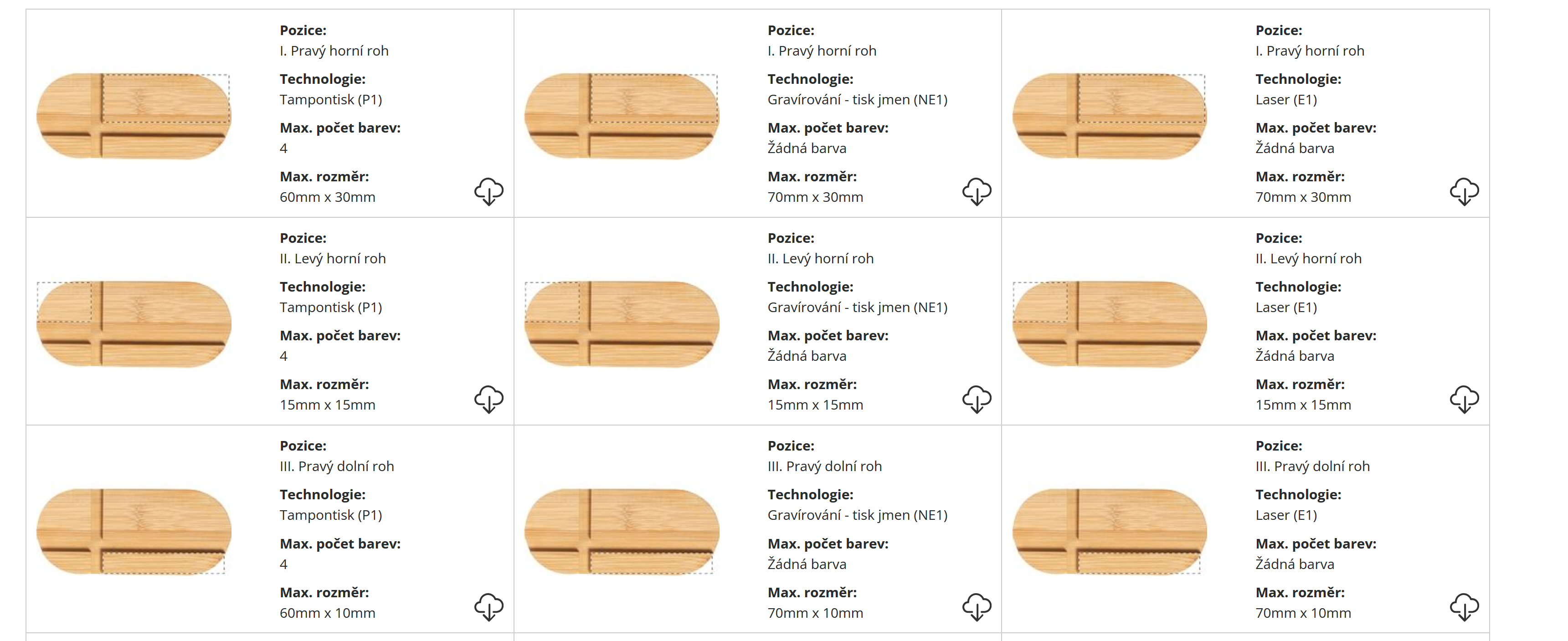Open Tampontisk board image, Levý horní roh
Image resolution: width=1568 pixels, height=641 pixels.
[134, 324]
